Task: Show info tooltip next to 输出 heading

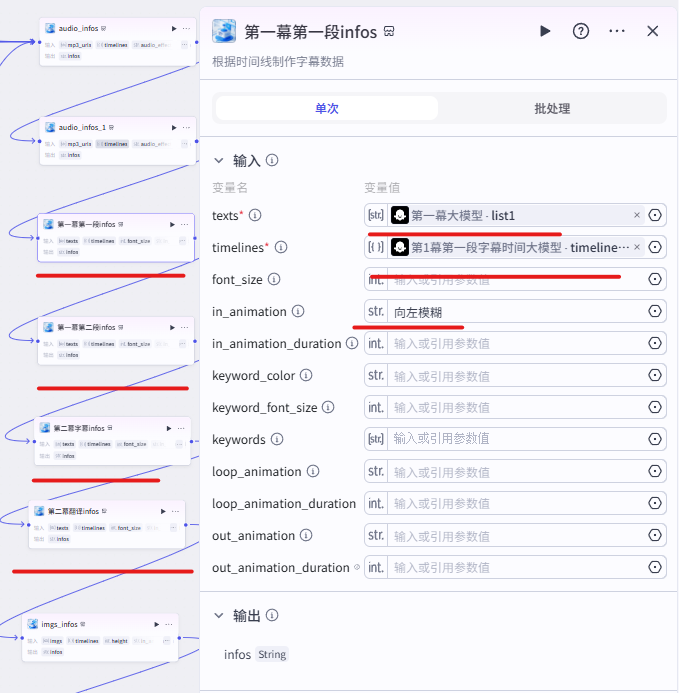Action: [x=272, y=615]
